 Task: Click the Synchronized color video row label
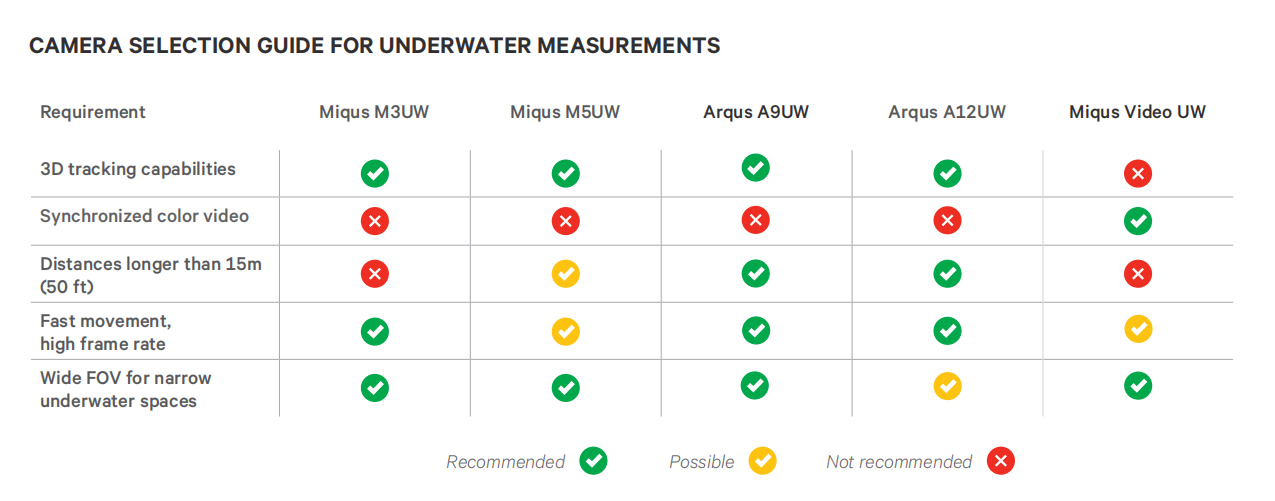(144, 216)
